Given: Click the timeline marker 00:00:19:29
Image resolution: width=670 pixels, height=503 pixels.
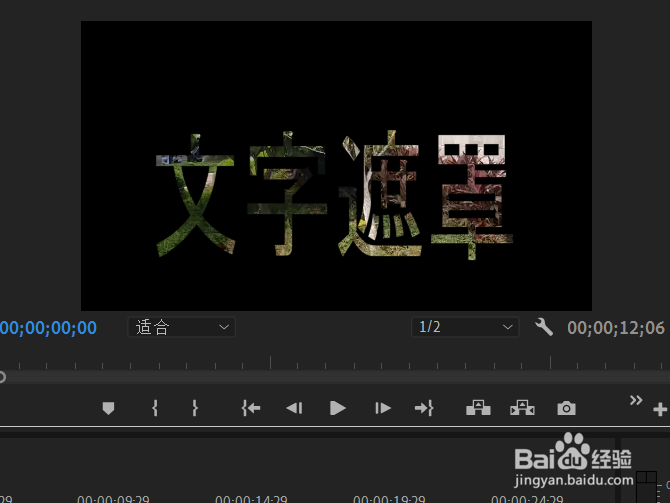Looking at the screenshot, I should 389,499.
